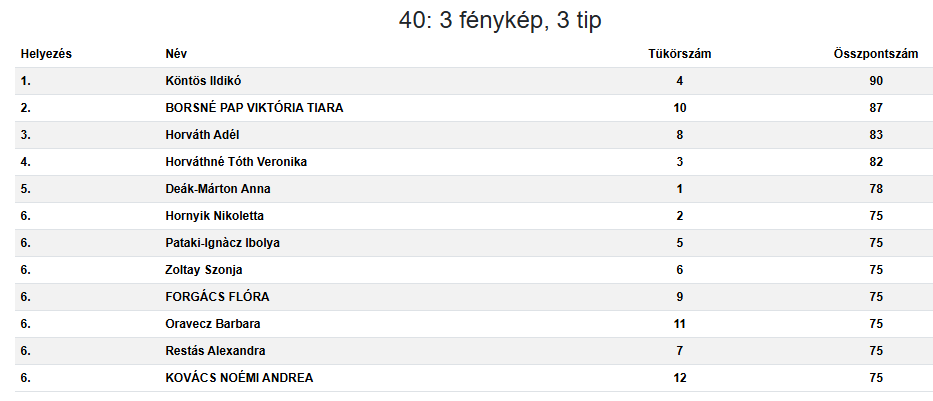Click the score 87 in second row
Image resolution: width=933 pixels, height=401 pixels.
[875, 108]
